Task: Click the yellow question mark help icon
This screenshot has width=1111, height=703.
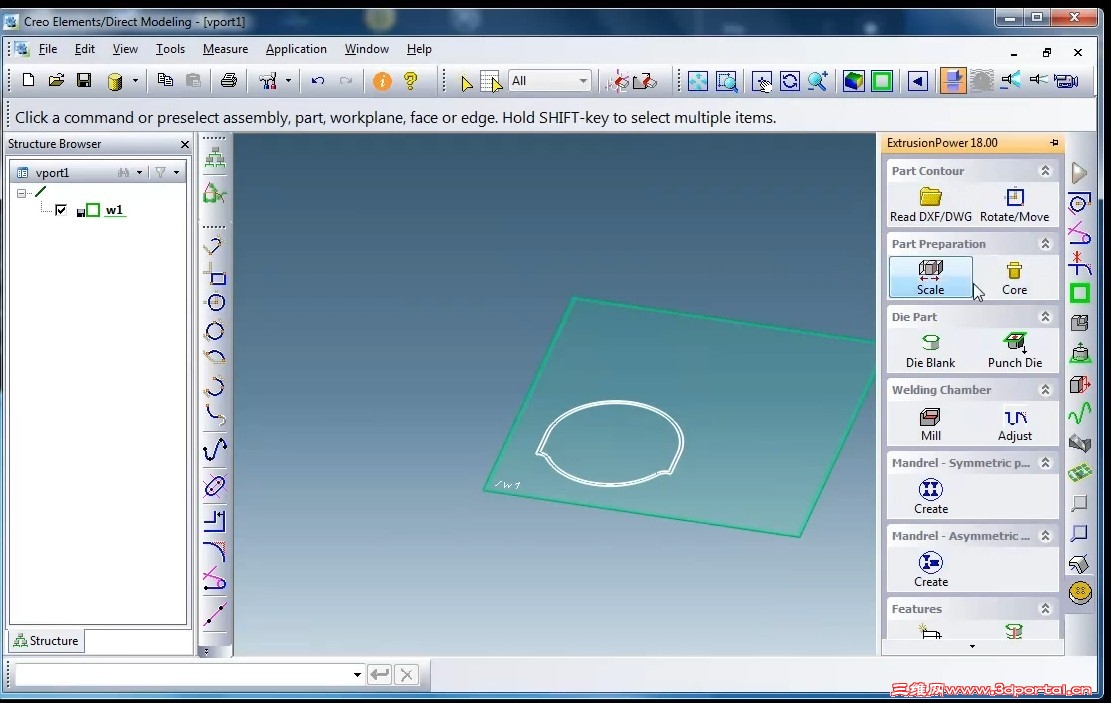Action: 410,81
